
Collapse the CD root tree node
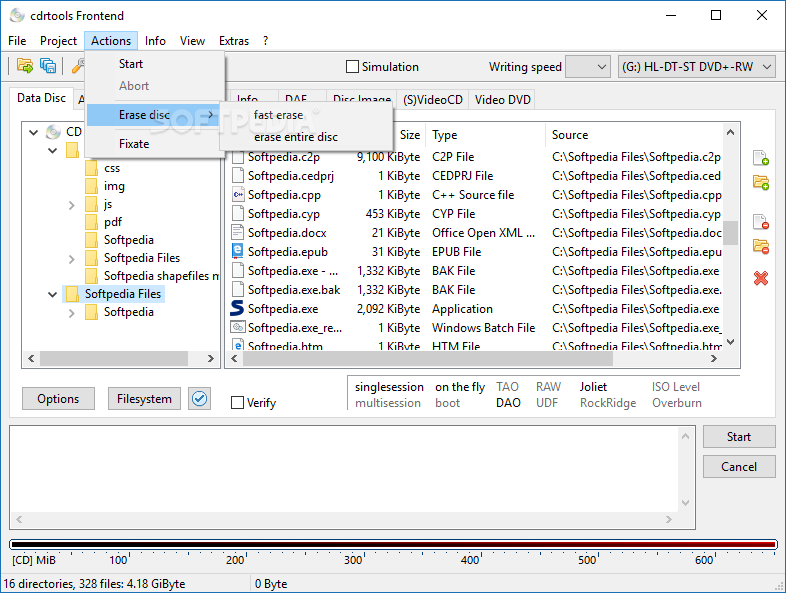pos(34,132)
